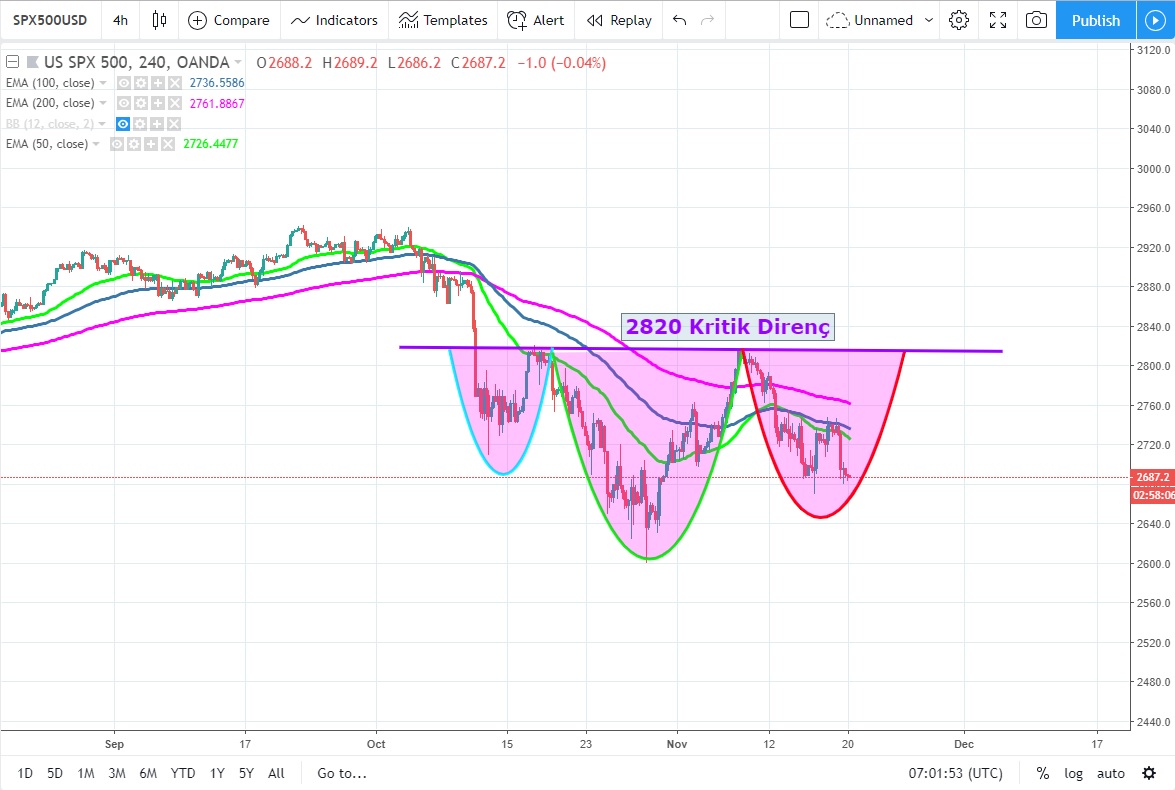Remove the EMA (200, close) indicator
Viewport: 1175px width, 790px height.
click(175, 103)
